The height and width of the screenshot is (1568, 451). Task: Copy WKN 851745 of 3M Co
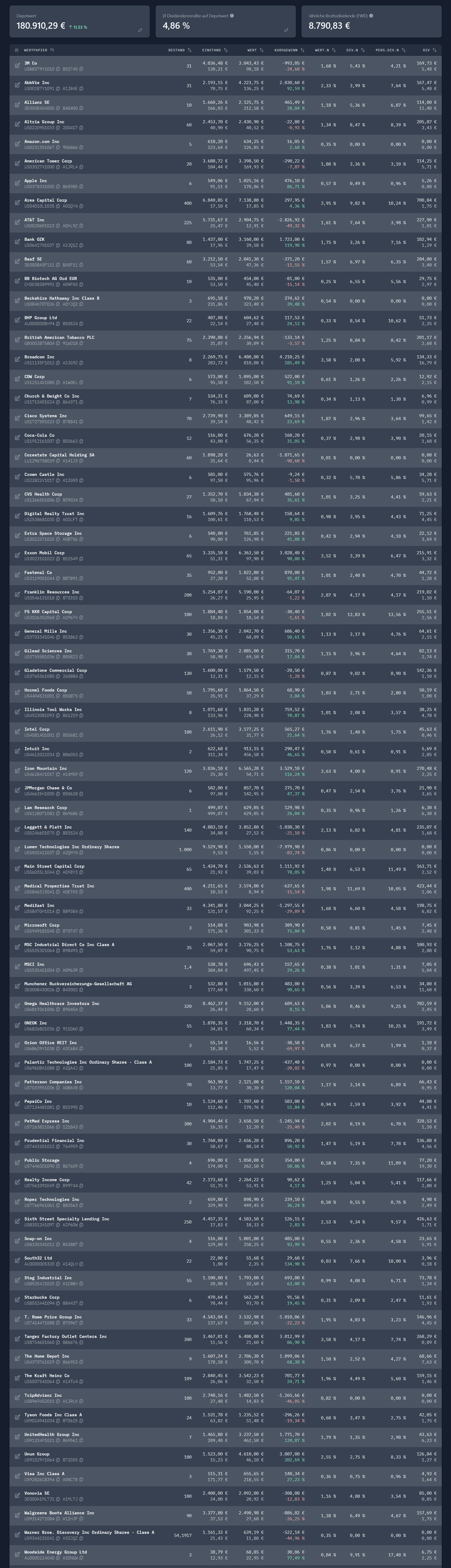(81, 69)
